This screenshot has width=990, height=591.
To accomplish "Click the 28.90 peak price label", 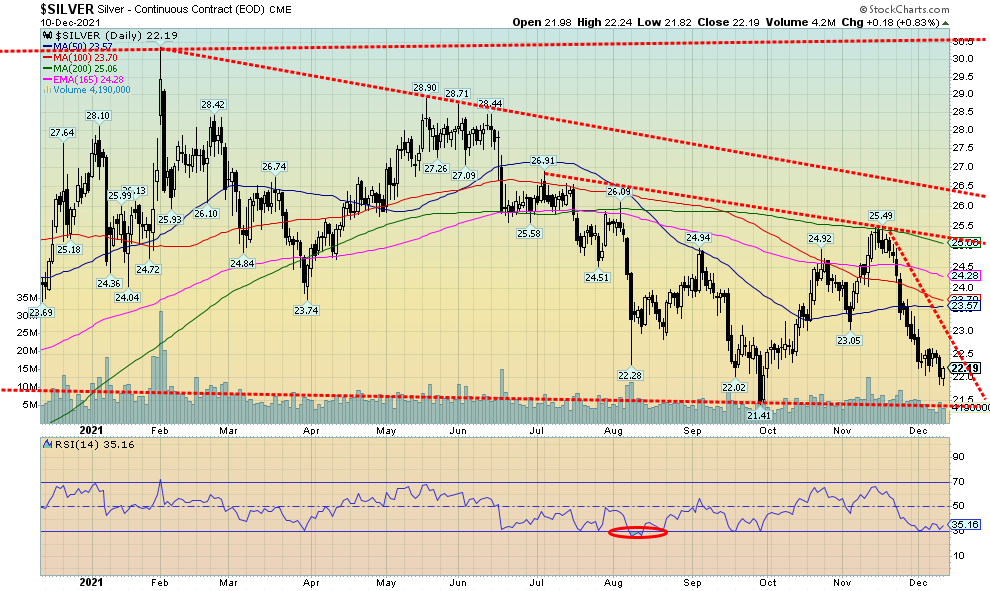I will (x=428, y=88).
